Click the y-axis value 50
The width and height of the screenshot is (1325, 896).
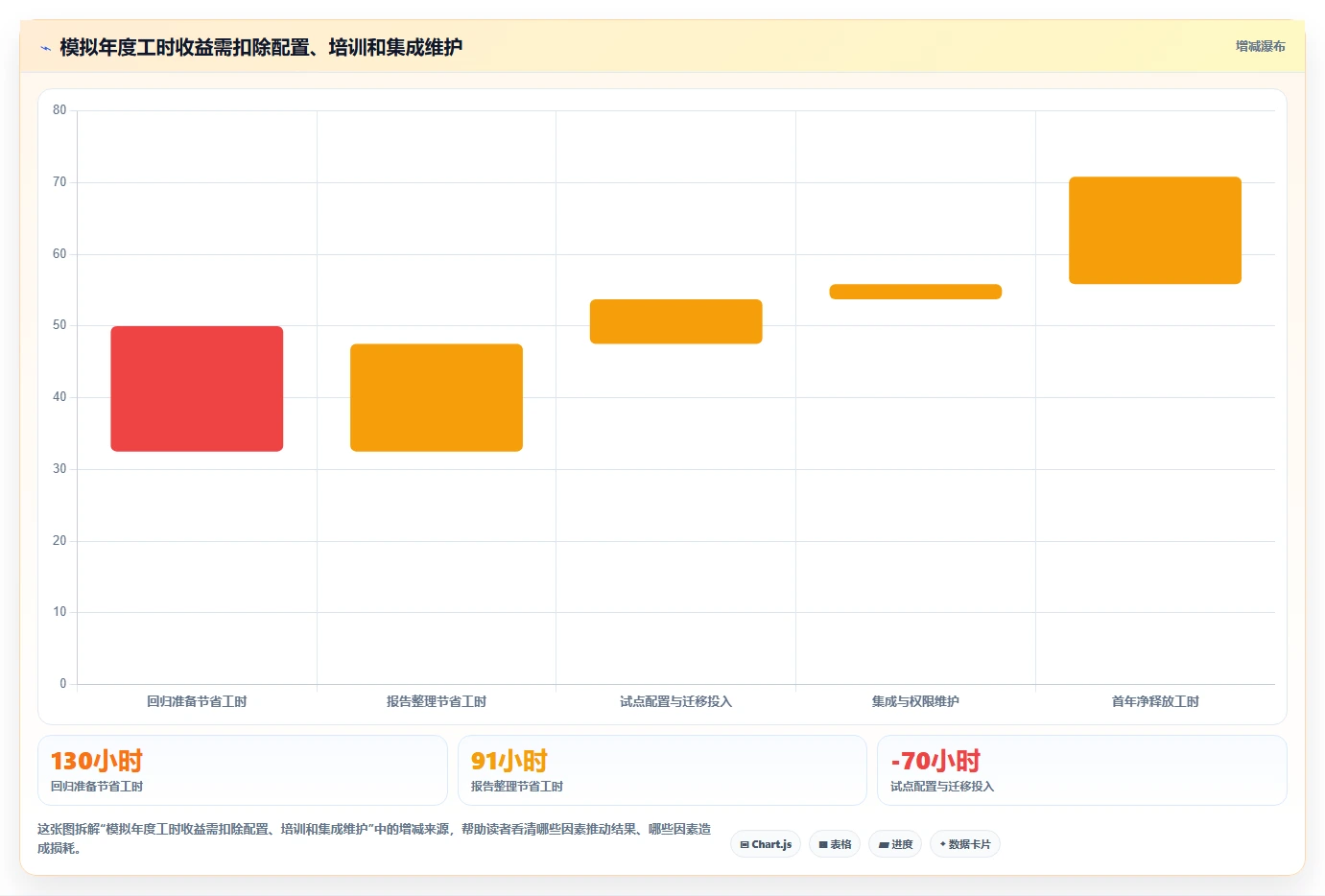tap(59, 325)
